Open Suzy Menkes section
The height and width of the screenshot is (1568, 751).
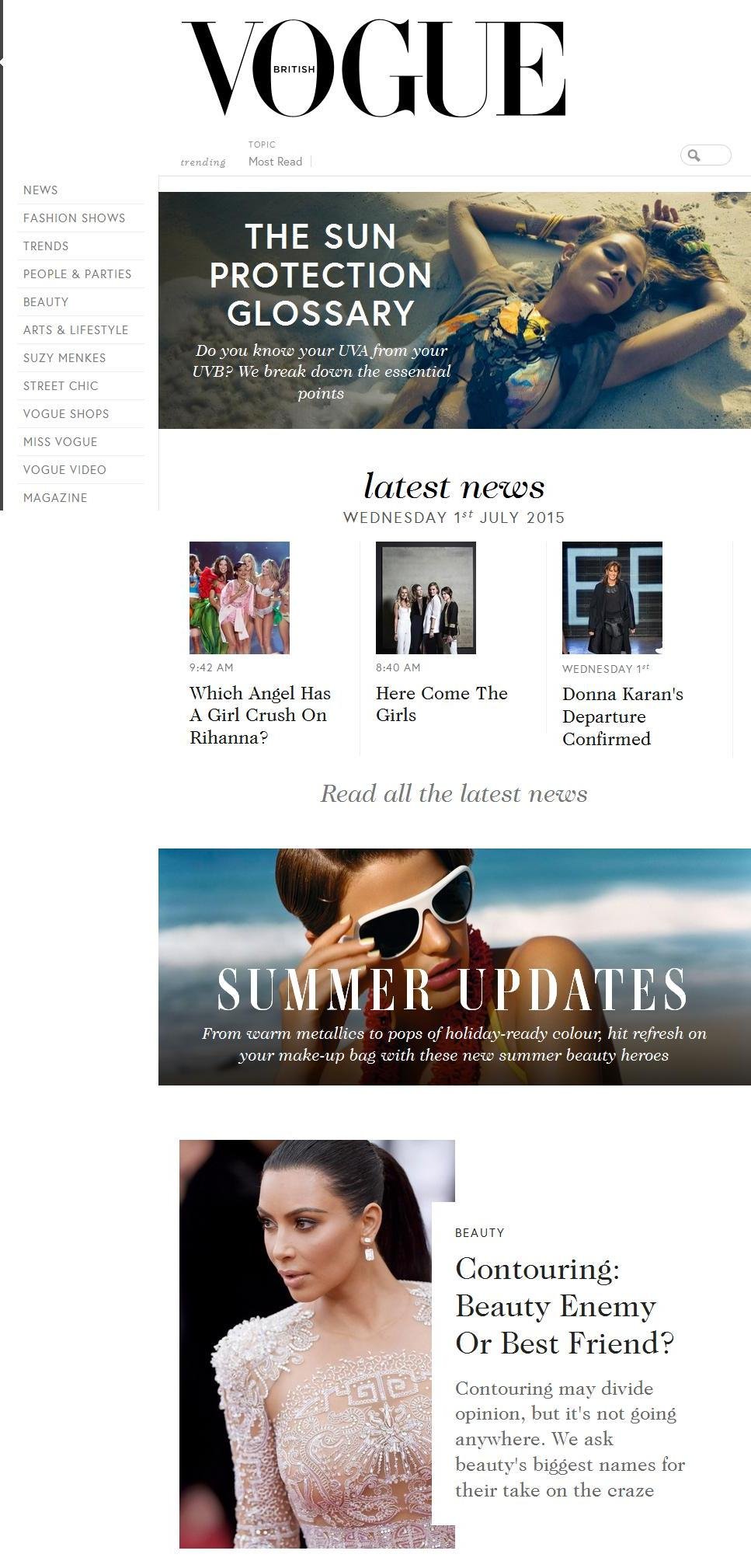click(x=64, y=358)
